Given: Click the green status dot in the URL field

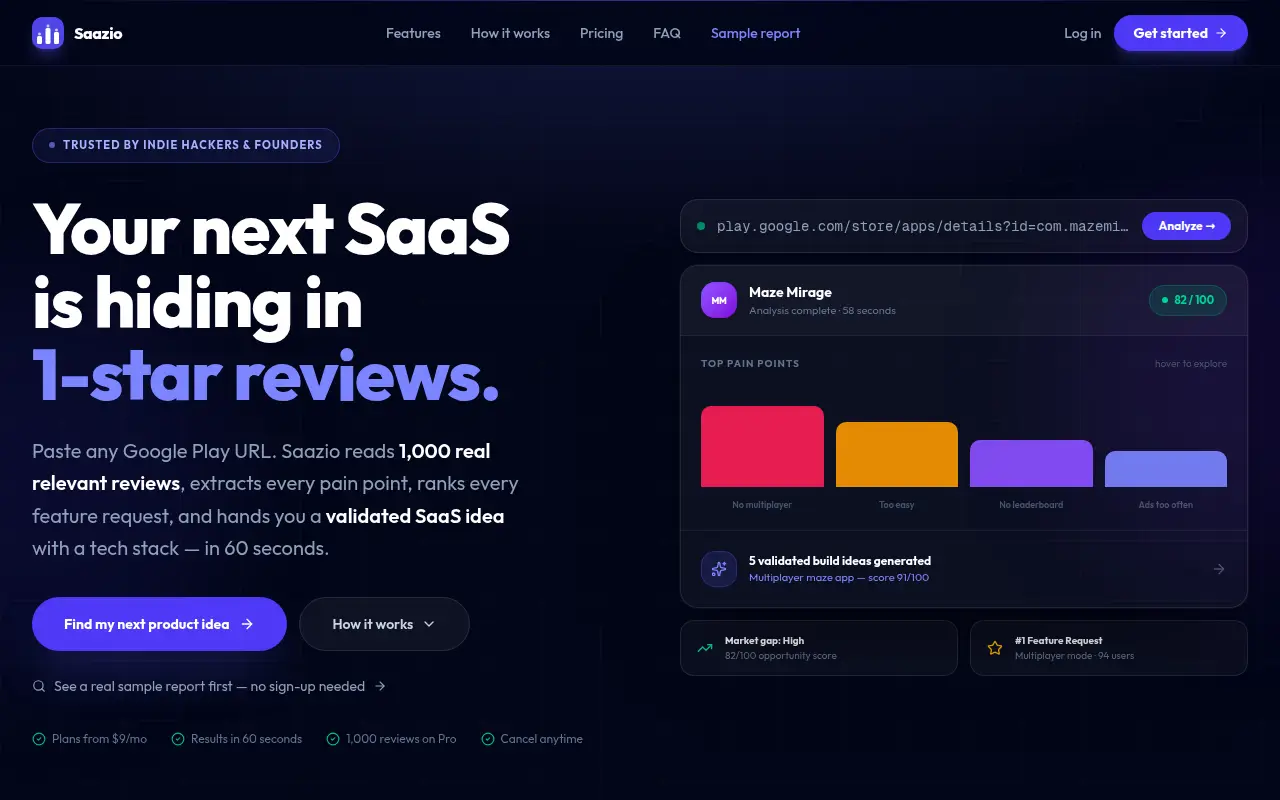Looking at the screenshot, I should click(701, 226).
